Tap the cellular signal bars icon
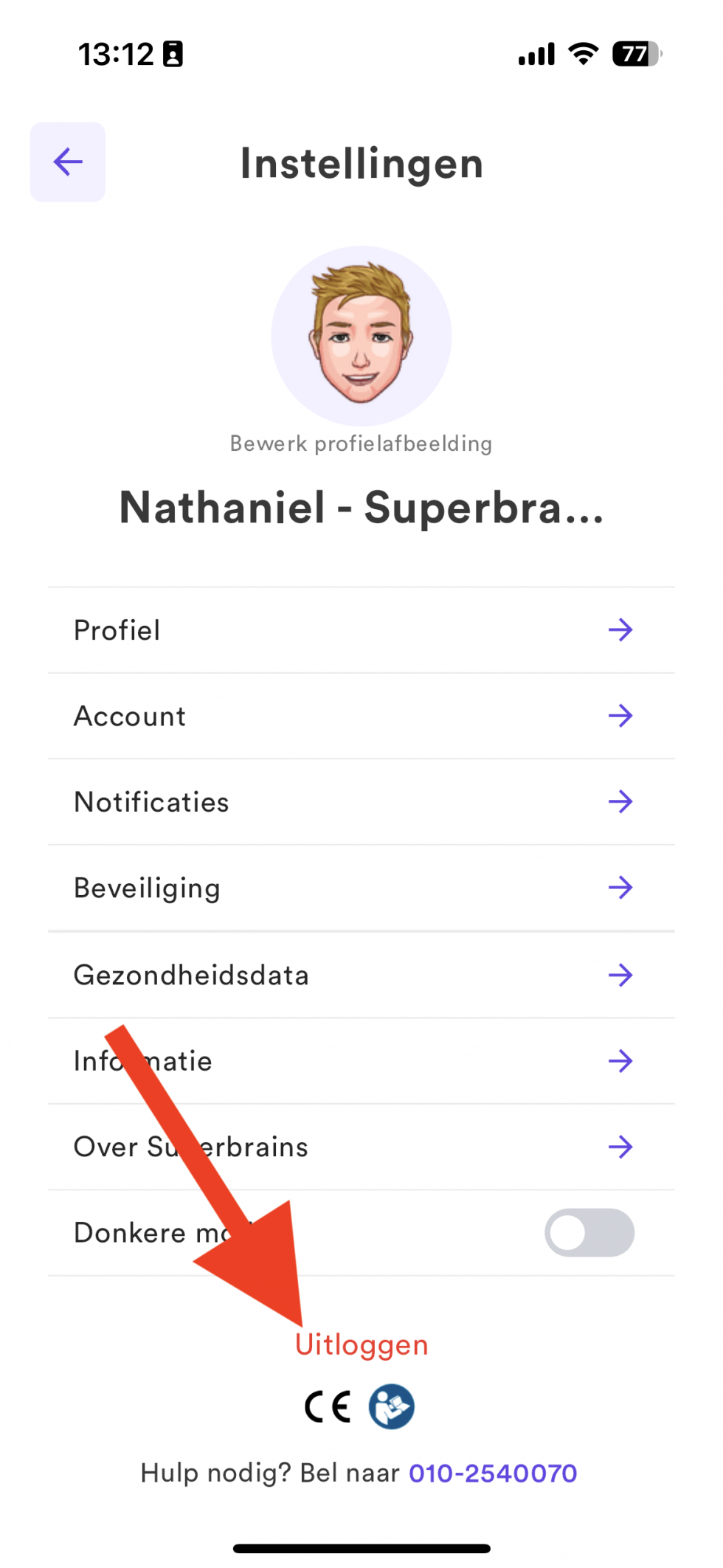This screenshot has height=1568, width=723. point(536,55)
